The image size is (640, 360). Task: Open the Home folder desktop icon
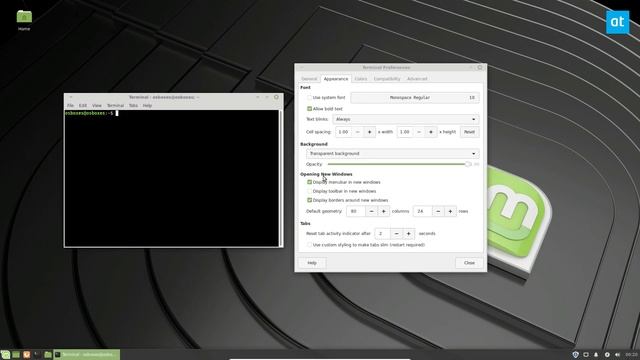(24, 20)
